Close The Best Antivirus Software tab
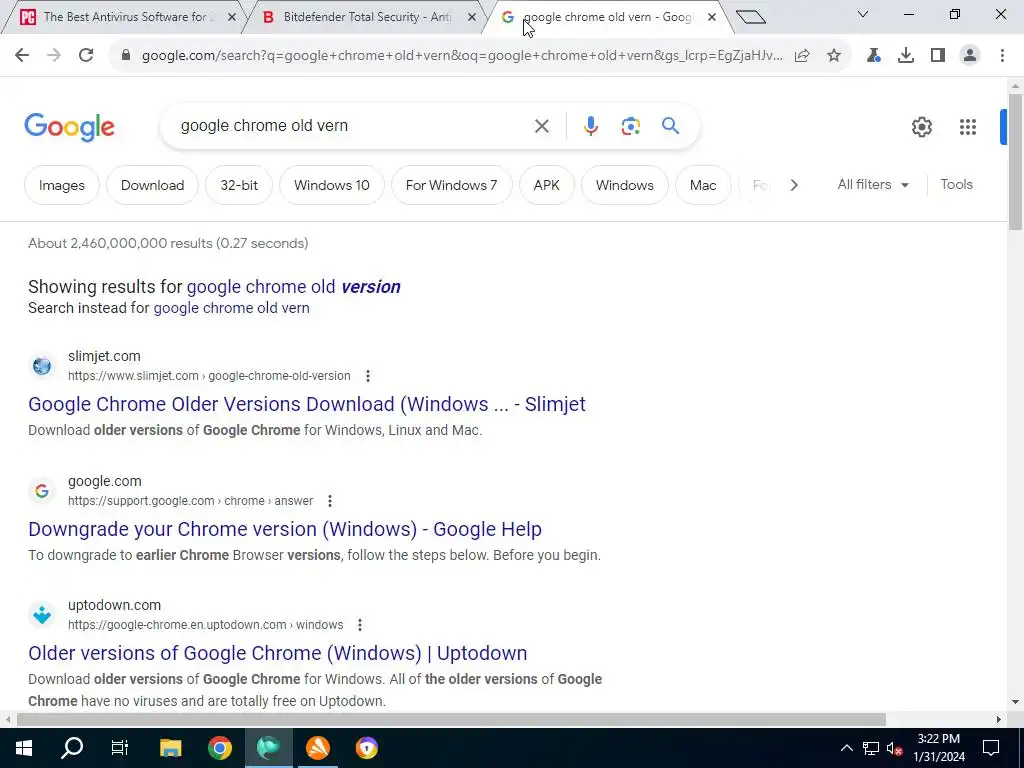This screenshot has width=1024, height=768. tap(231, 17)
